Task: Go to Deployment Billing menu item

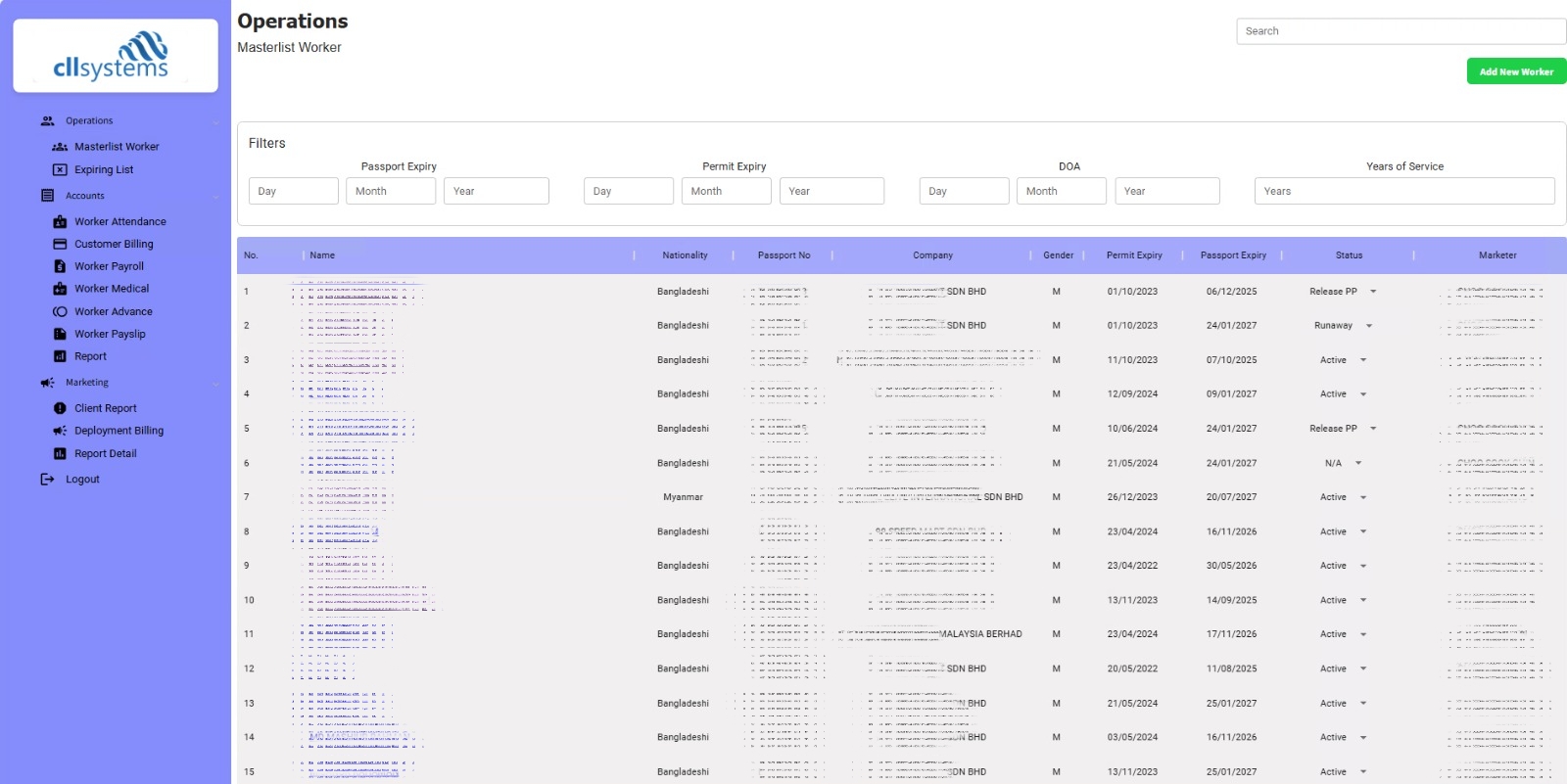Action: click(x=119, y=431)
